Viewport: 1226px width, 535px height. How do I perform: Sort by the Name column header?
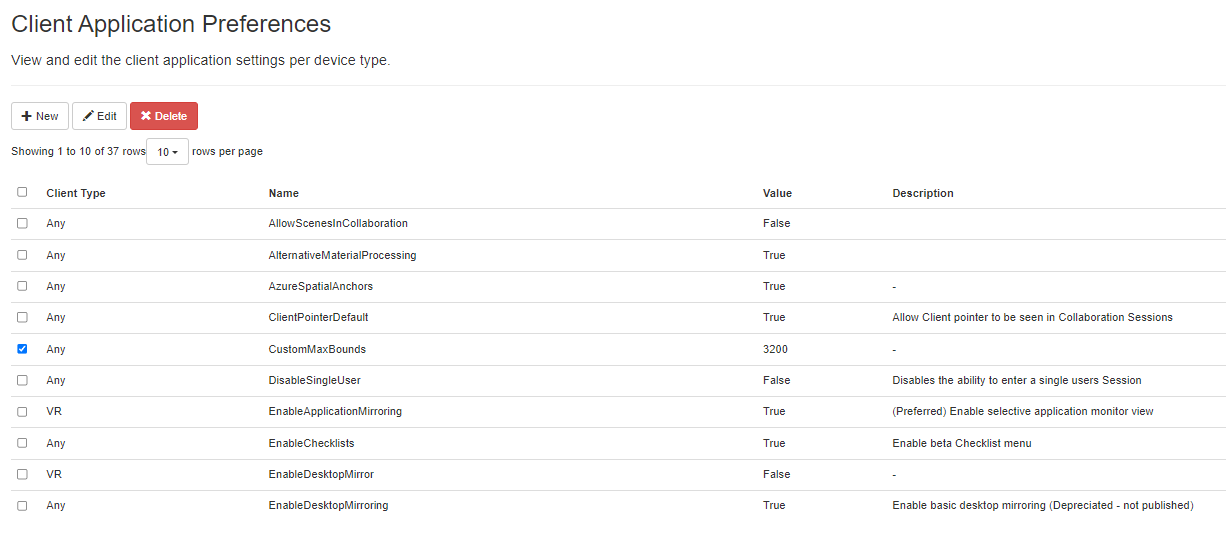pyautogui.click(x=284, y=193)
